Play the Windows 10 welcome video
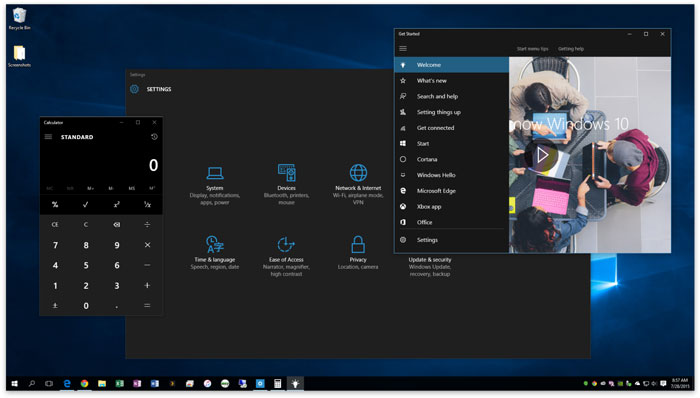700x398 pixels. (542, 155)
